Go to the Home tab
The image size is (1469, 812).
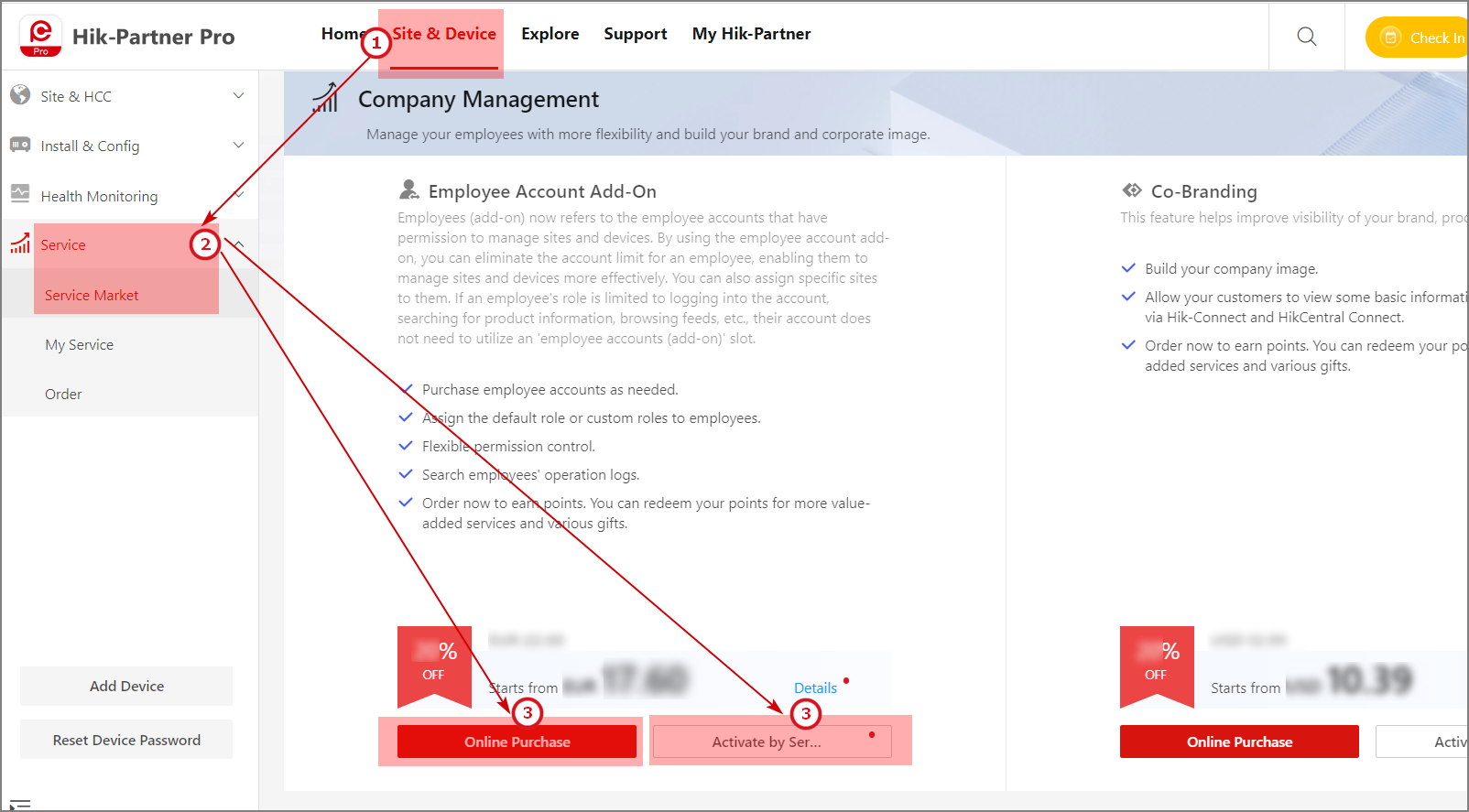(x=343, y=34)
